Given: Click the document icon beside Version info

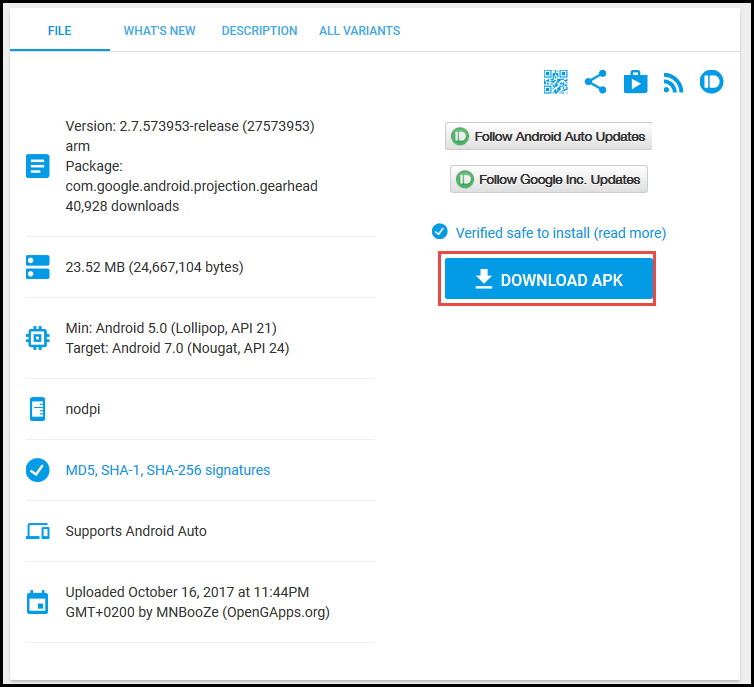Looking at the screenshot, I should [38, 166].
